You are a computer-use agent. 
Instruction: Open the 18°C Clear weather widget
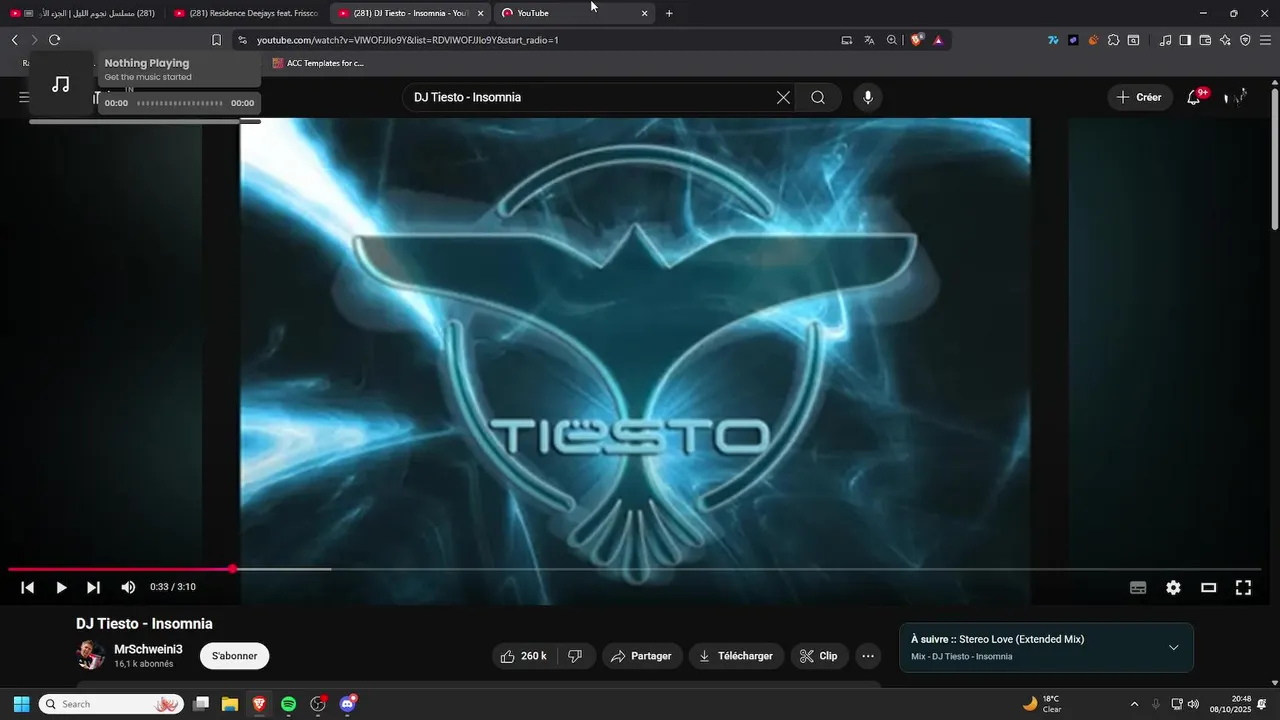1042,704
